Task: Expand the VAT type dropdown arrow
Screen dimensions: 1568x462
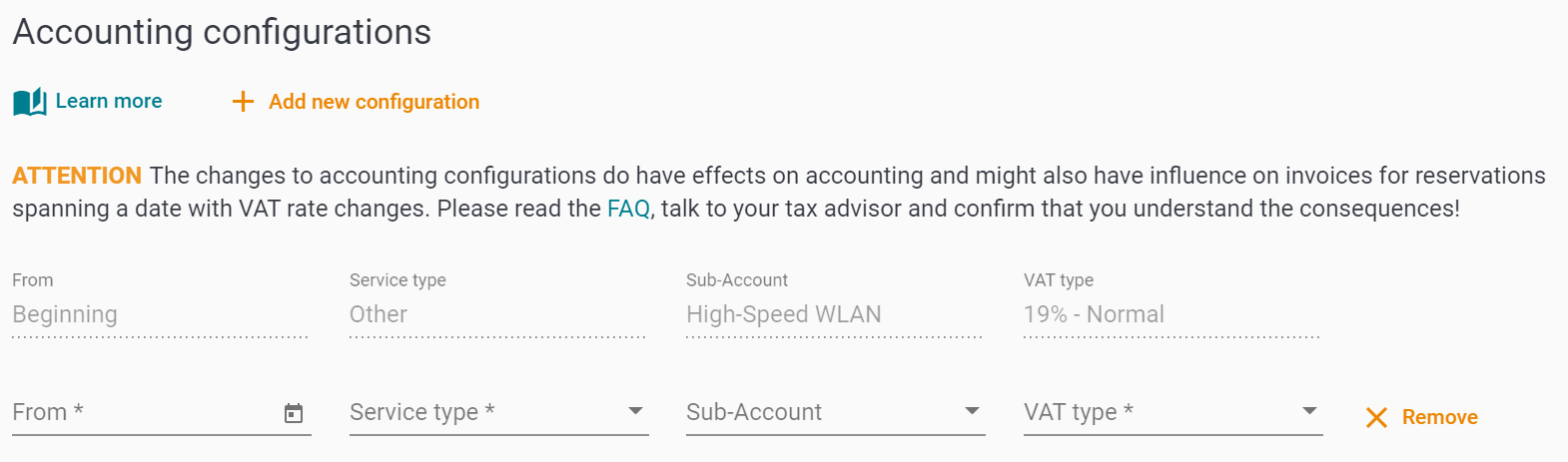Action: [1309, 411]
